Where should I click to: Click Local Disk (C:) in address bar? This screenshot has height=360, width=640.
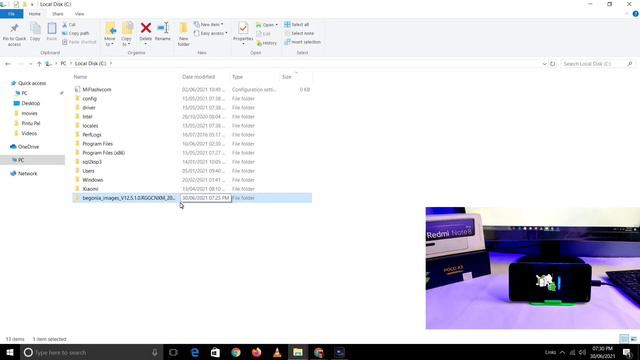[x=90, y=64]
